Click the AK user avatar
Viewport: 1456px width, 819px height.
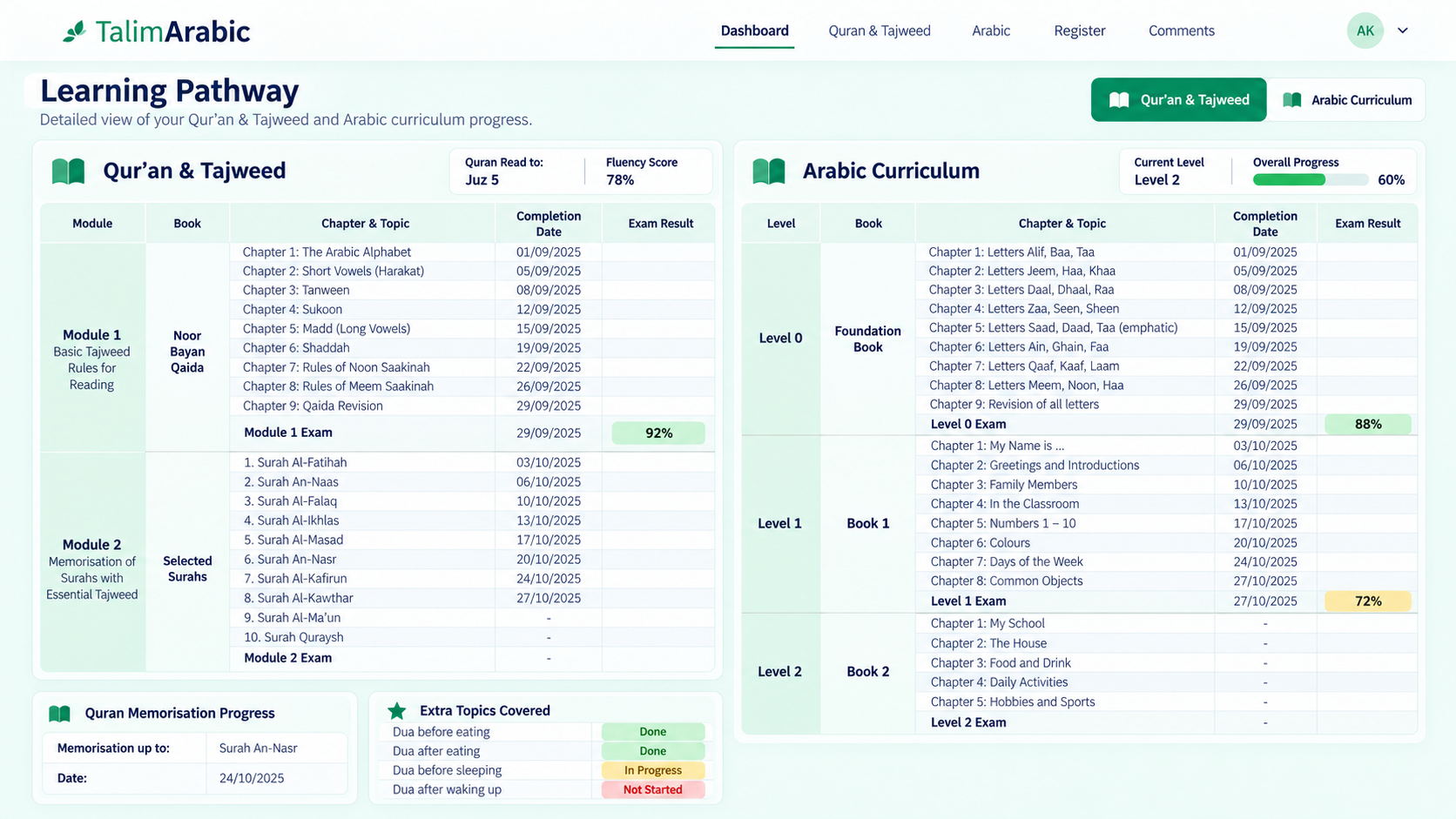[x=1365, y=30]
